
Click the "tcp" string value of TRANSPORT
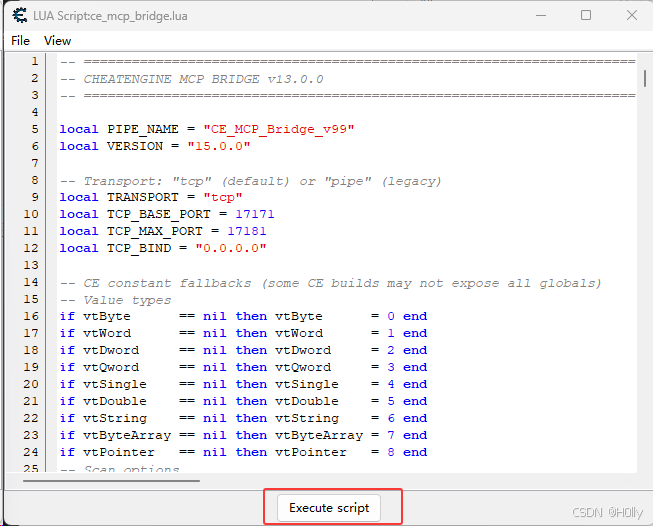click(x=222, y=197)
